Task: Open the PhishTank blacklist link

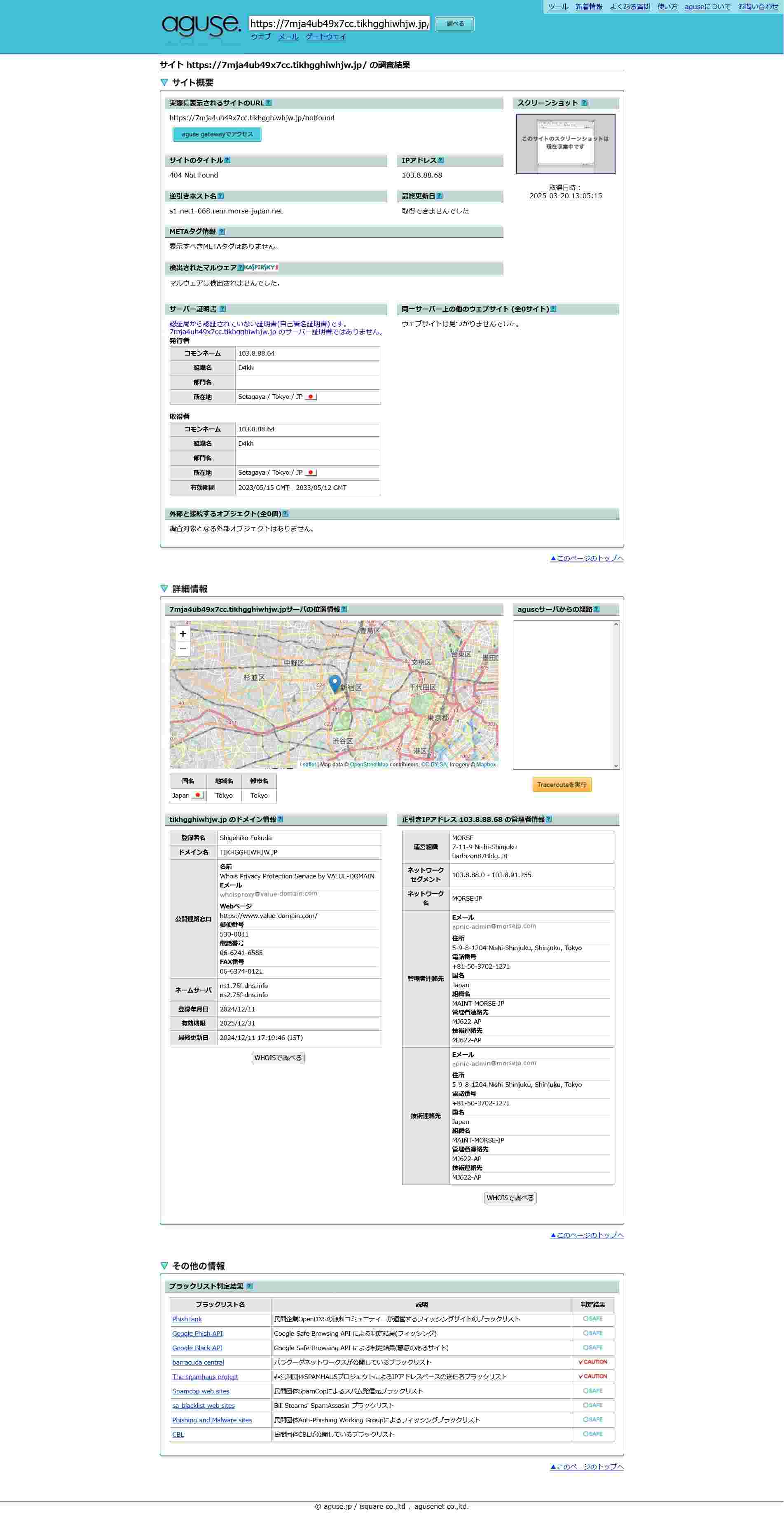Action: pos(187,1319)
